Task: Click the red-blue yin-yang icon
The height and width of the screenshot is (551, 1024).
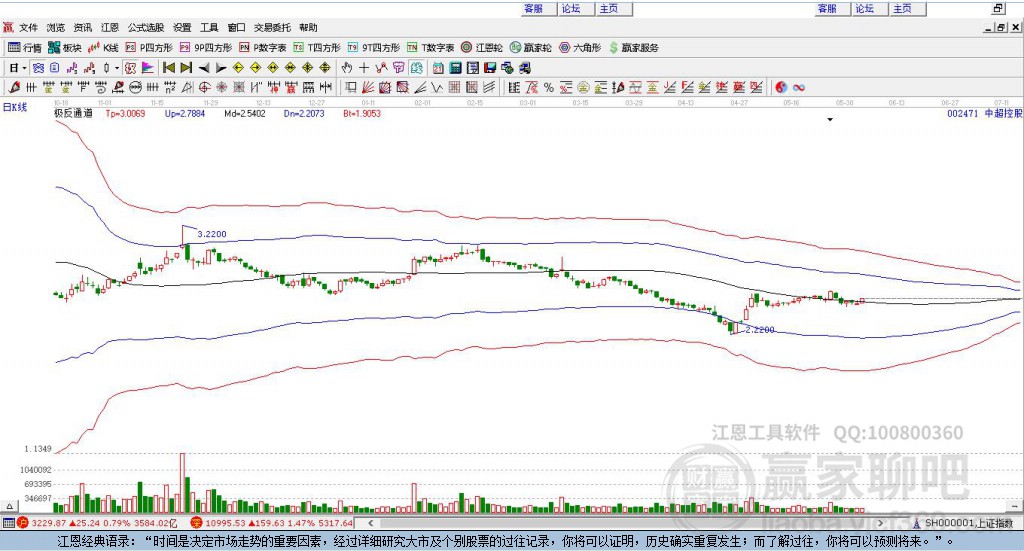Action: [781, 87]
